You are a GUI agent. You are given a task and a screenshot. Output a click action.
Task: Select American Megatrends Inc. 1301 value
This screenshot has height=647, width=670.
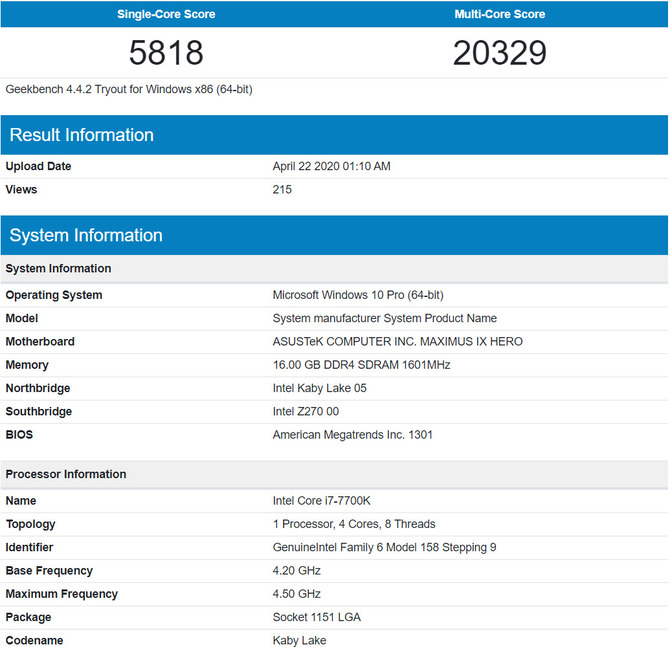coord(353,435)
